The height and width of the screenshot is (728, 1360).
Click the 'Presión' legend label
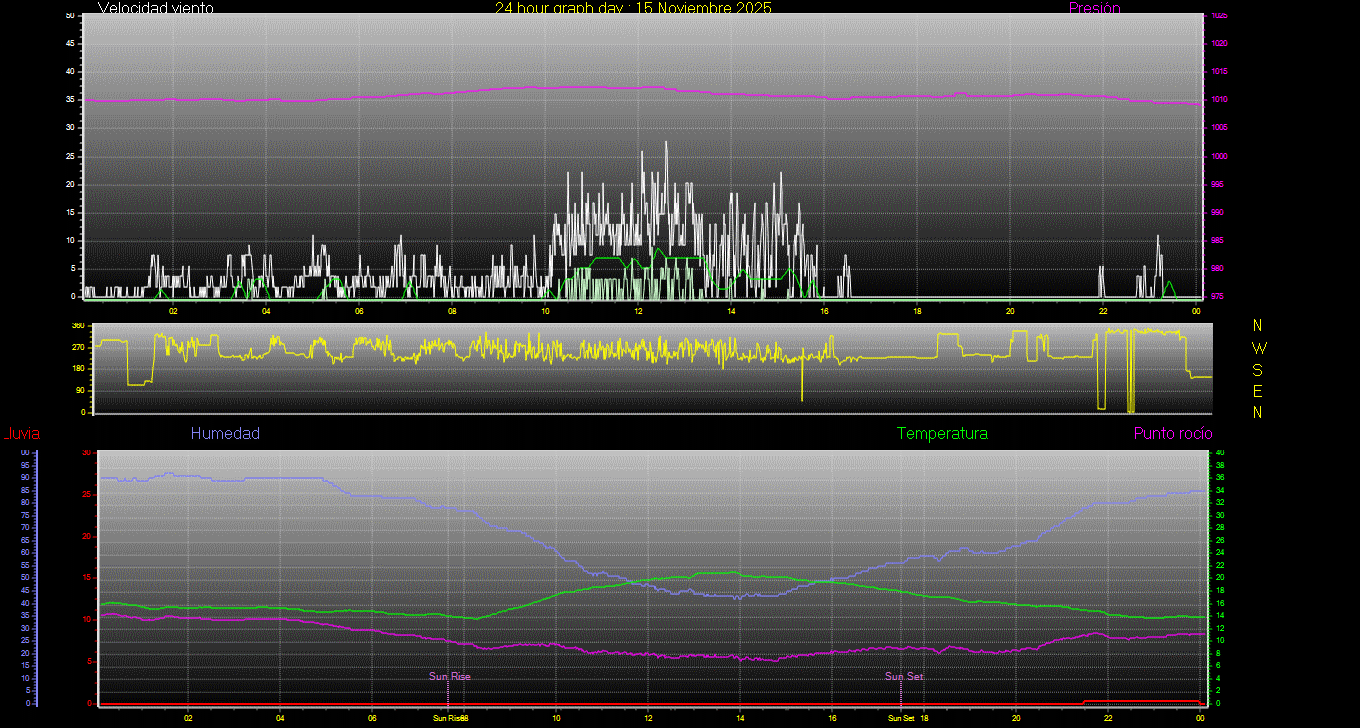click(x=1094, y=8)
